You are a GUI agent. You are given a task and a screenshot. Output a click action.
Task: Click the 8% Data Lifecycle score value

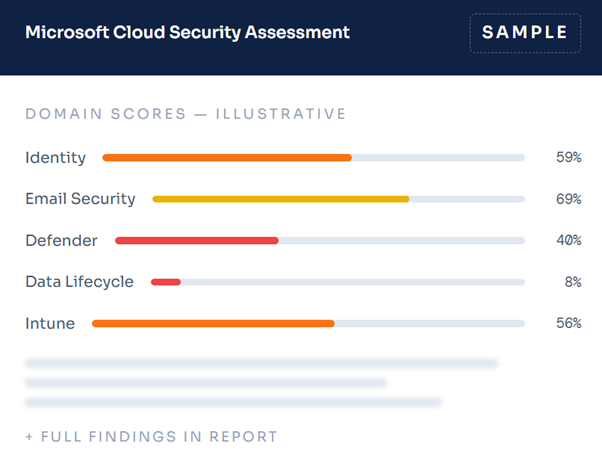pyautogui.click(x=572, y=282)
